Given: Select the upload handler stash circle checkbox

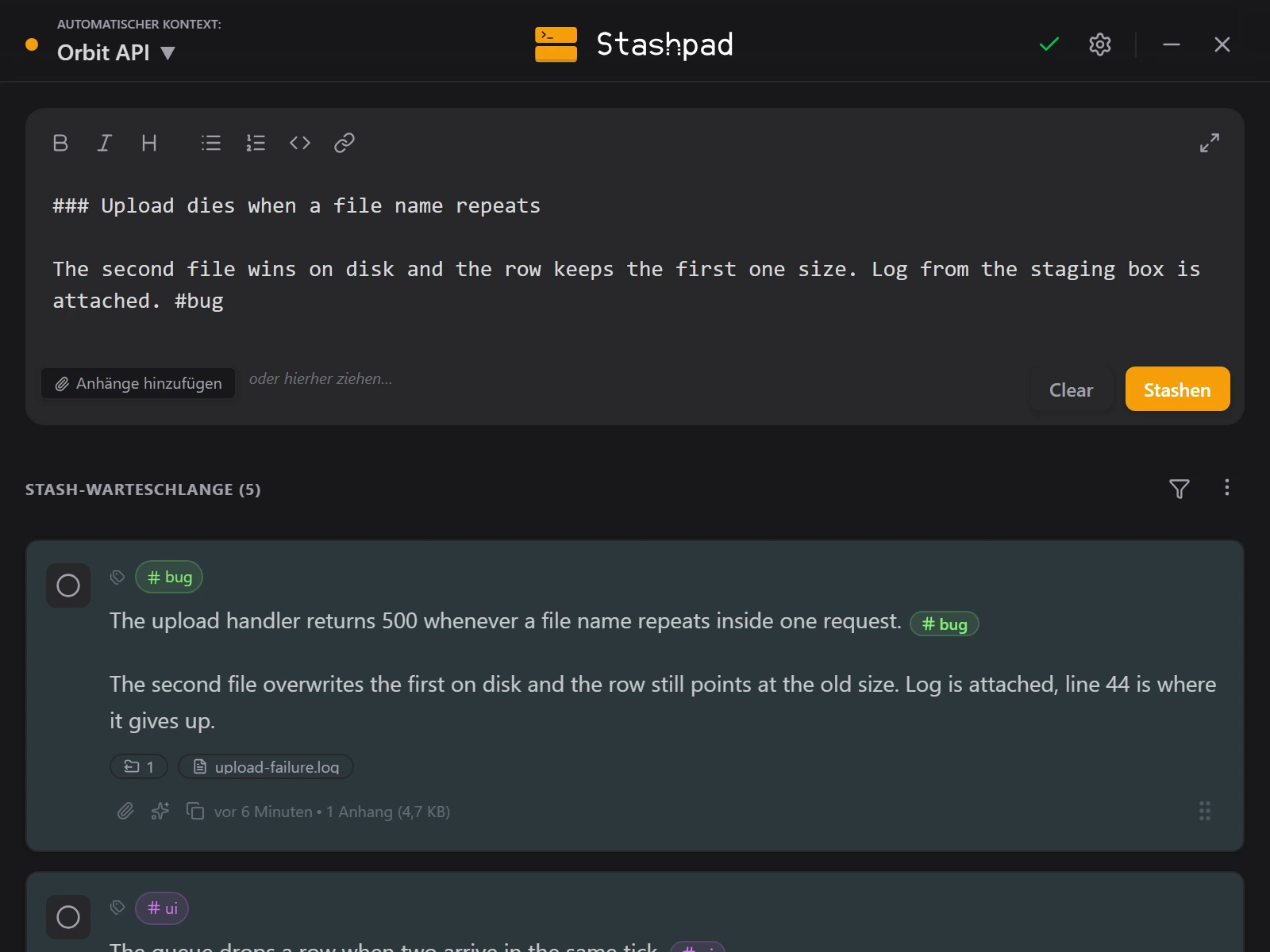Looking at the screenshot, I should (x=68, y=585).
